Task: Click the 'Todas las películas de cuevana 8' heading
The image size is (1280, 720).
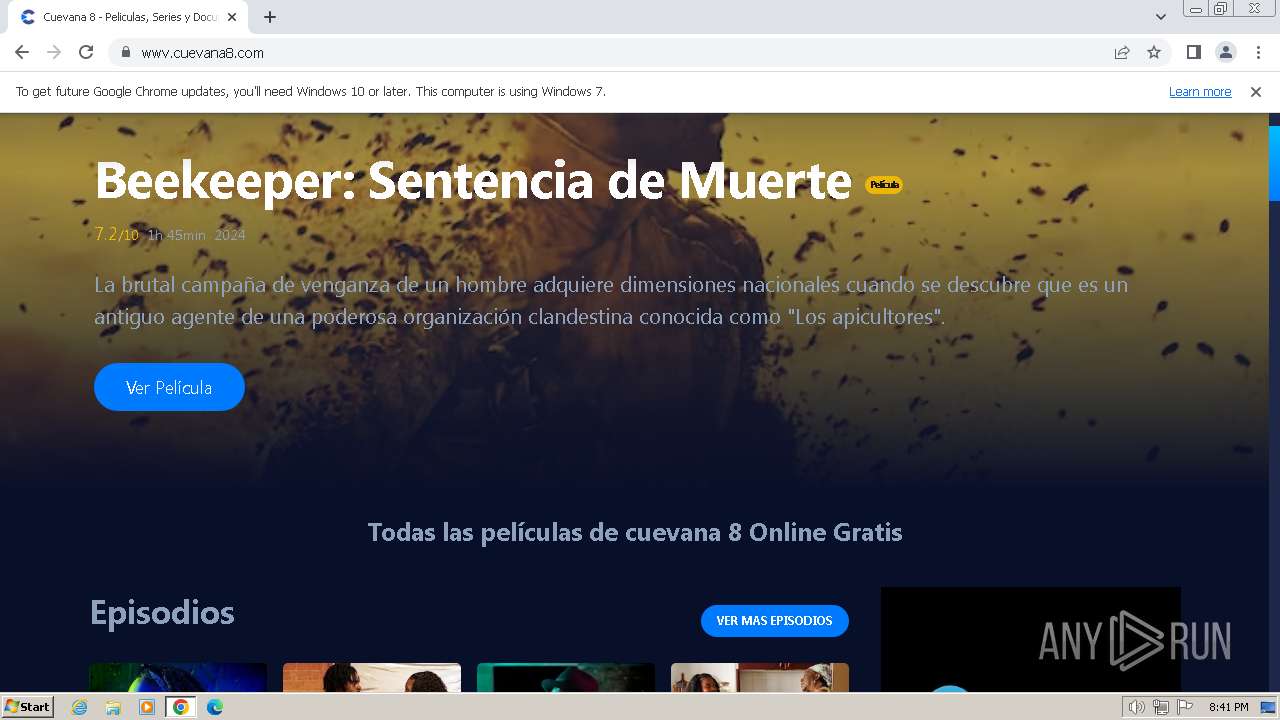Action: coord(635,532)
